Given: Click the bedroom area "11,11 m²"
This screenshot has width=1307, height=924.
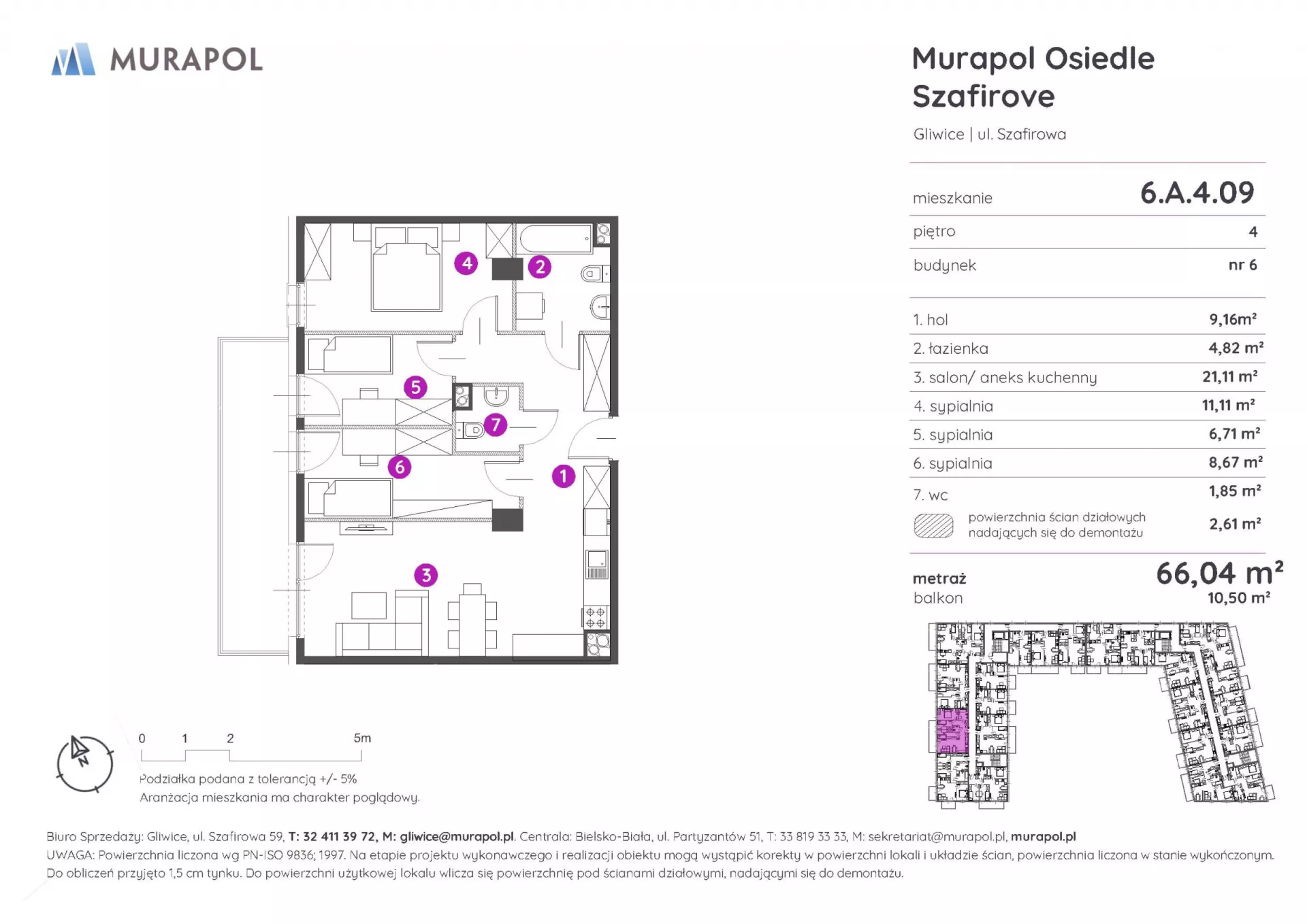Looking at the screenshot, I should (1229, 405).
